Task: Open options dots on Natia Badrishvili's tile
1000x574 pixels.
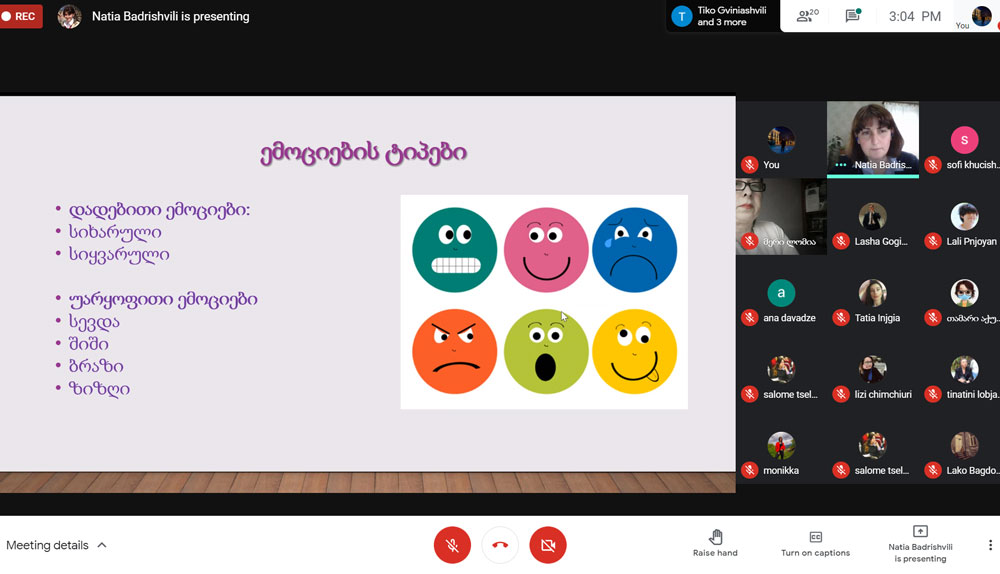Action: point(841,165)
